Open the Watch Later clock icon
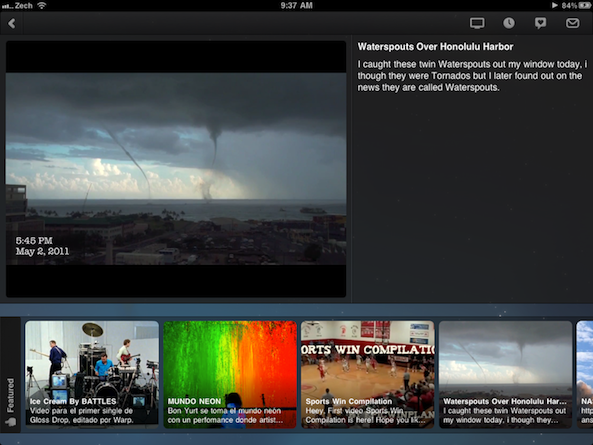593x445 pixels. pos(509,23)
